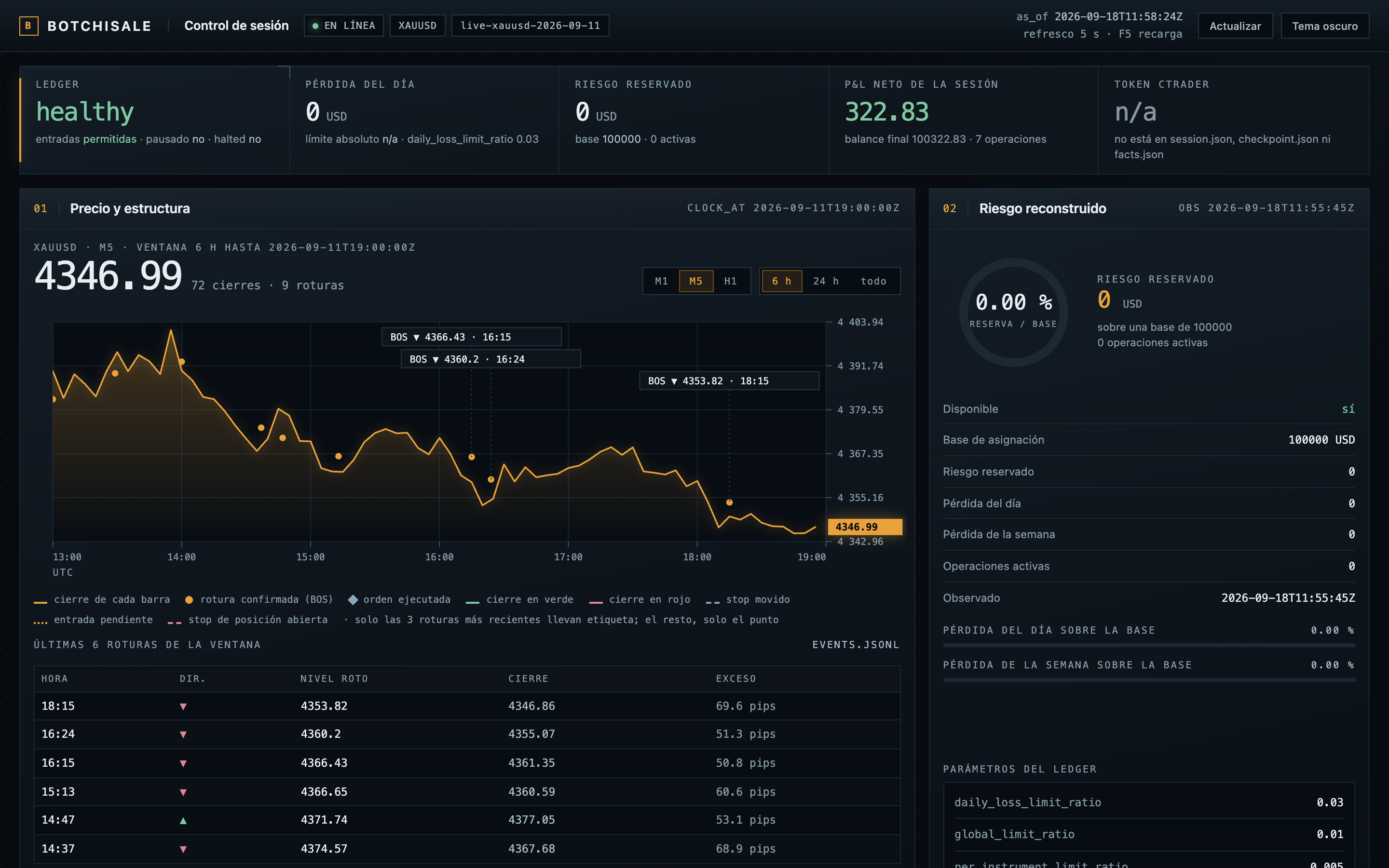This screenshot has height=868, width=1389.
Task: Toggle the Tema oscuro button
Action: pos(1325,26)
